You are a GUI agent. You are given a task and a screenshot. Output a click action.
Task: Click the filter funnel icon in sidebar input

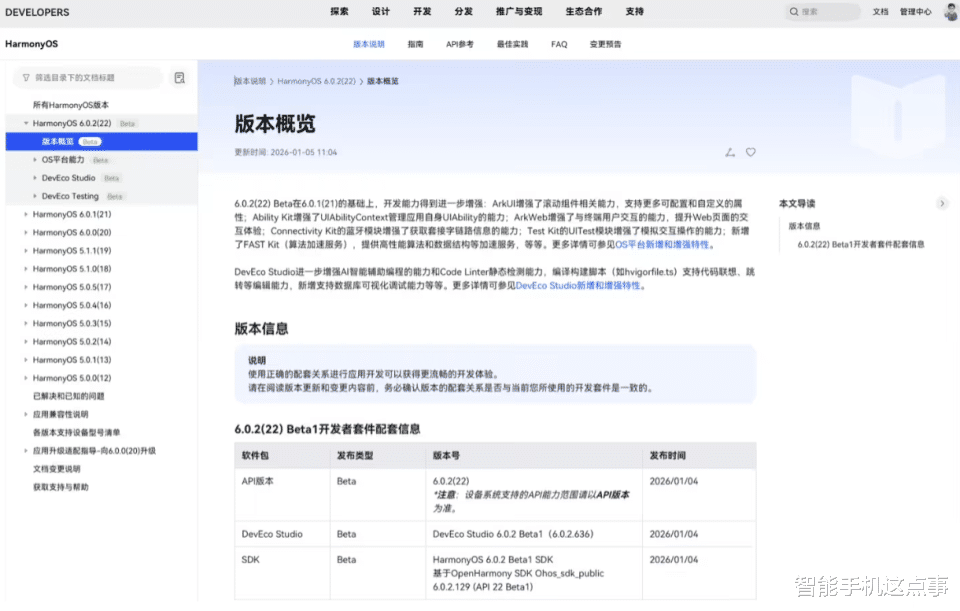pos(27,78)
